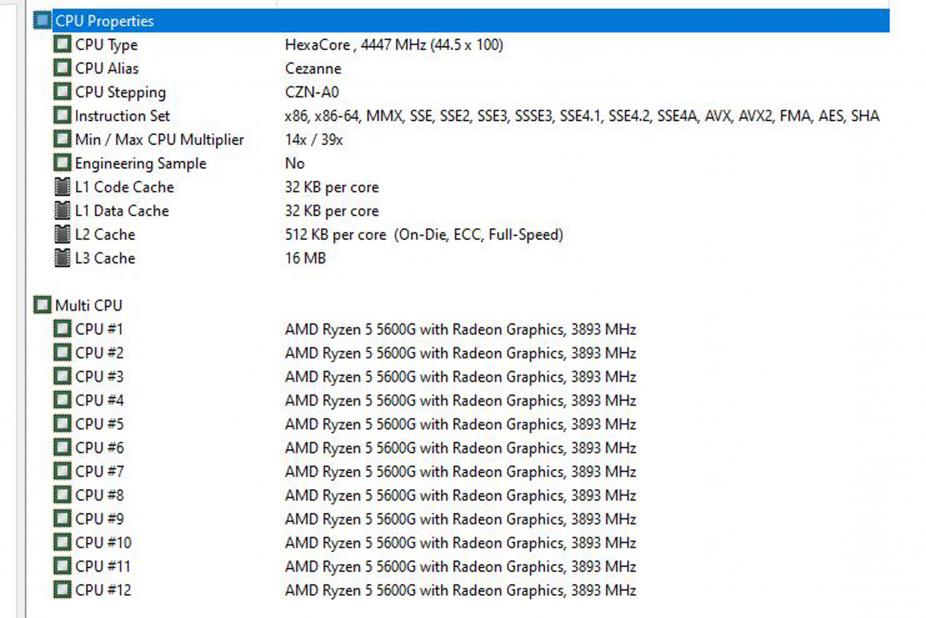Select the Min / Max CPU Multiplier row

click(159, 140)
